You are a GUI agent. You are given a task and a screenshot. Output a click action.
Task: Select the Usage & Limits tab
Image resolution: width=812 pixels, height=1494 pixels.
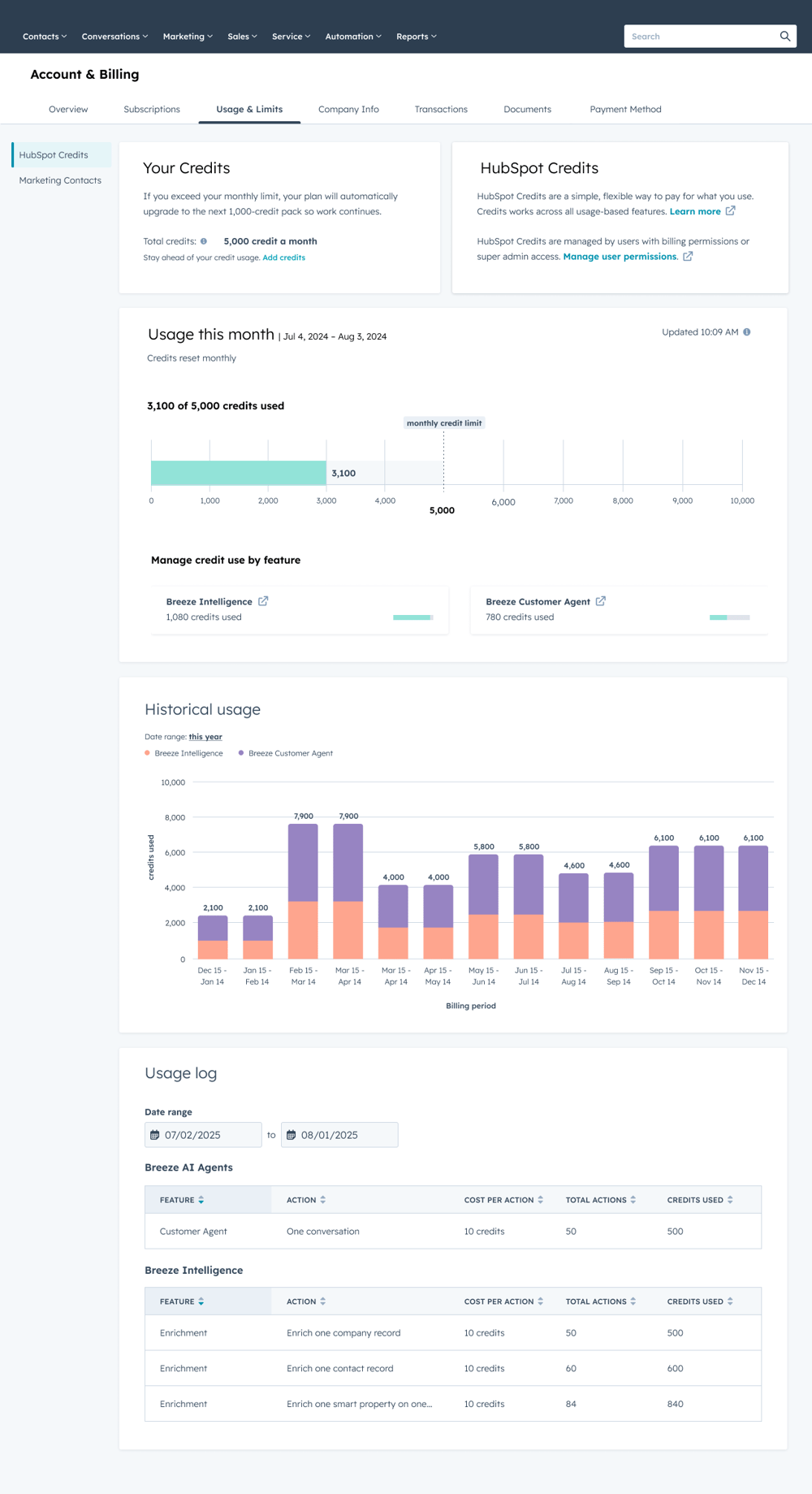249,109
